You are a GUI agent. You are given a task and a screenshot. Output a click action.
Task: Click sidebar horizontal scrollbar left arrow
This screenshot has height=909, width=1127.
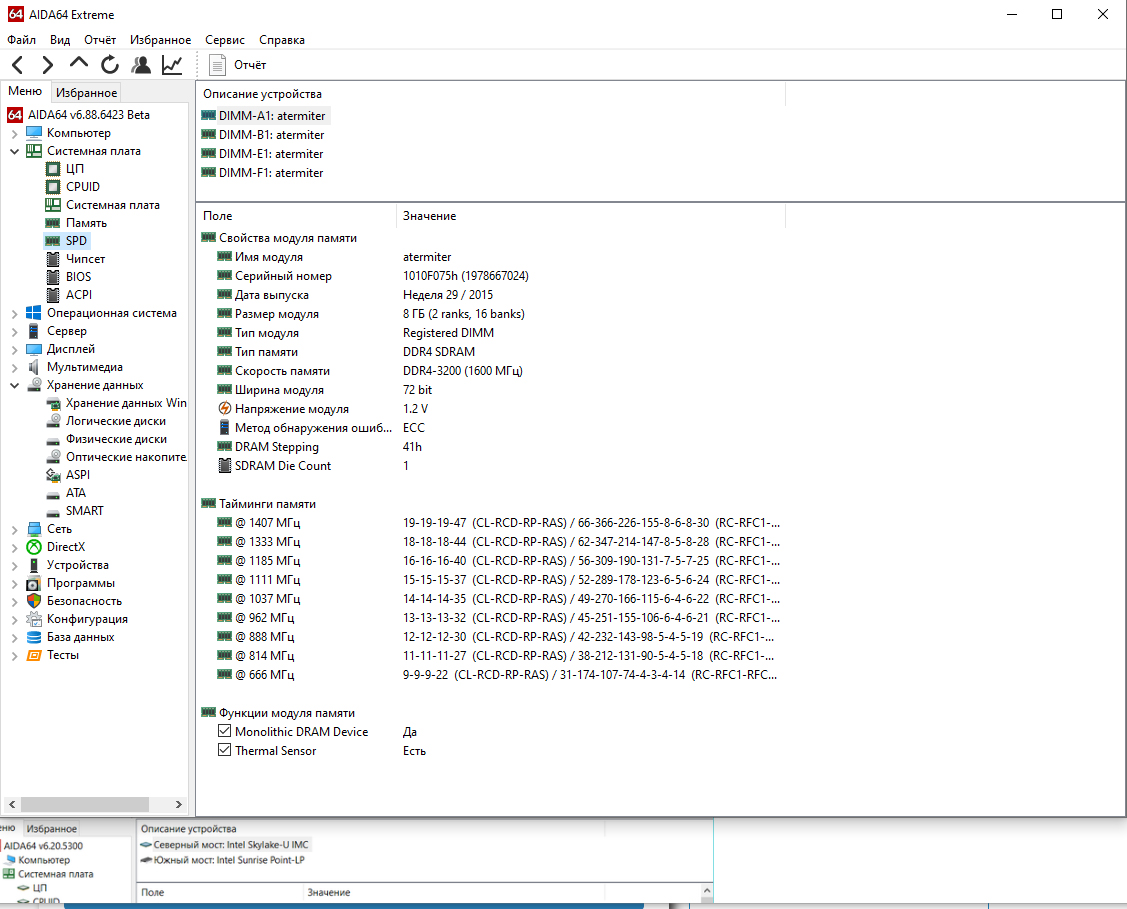[12, 805]
